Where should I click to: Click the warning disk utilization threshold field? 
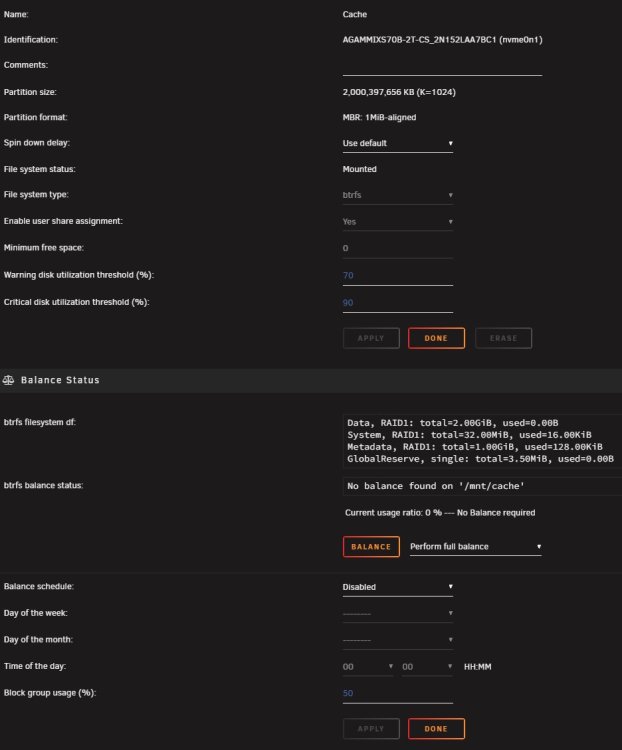pyautogui.click(x=398, y=276)
